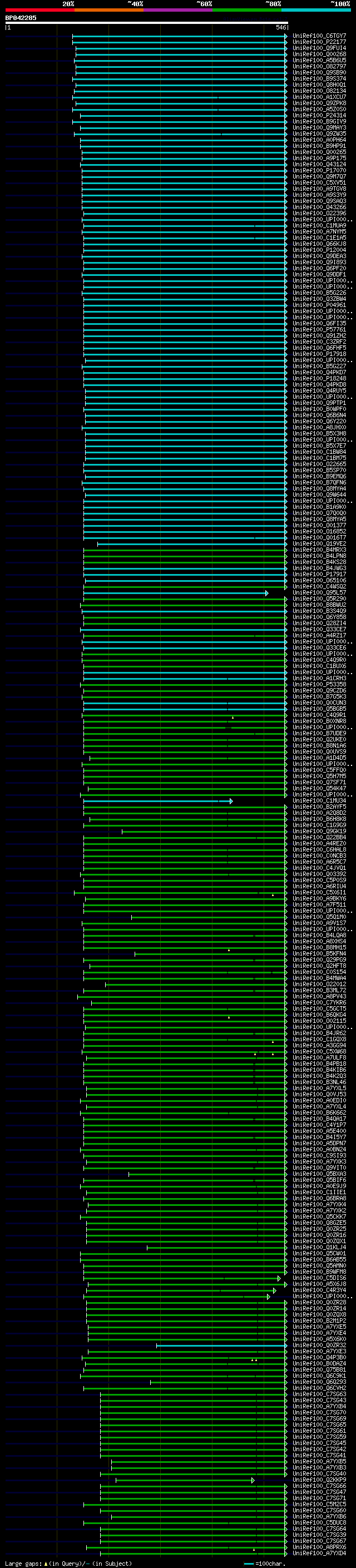Select the UniRef100_Q9ZW35 label
The height and width of the screenshot is (1568, 356).
(x=319, y=134)
